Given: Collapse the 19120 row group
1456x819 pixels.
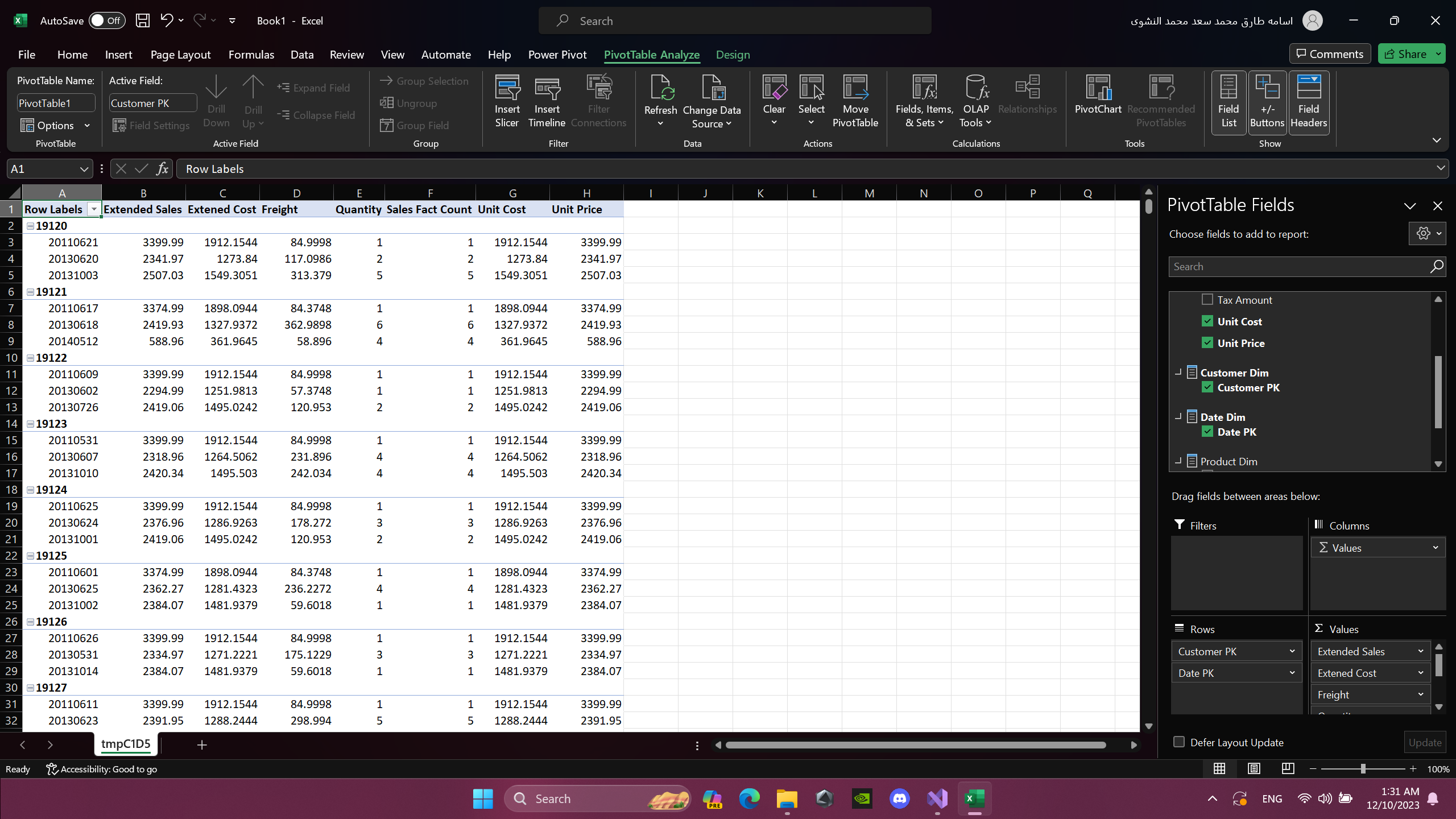Looking at the screenshot, I should point(30,225).
